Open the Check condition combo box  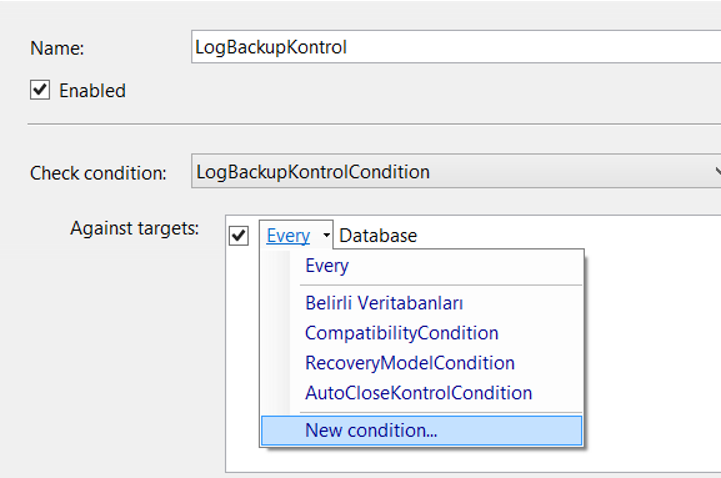456,171
